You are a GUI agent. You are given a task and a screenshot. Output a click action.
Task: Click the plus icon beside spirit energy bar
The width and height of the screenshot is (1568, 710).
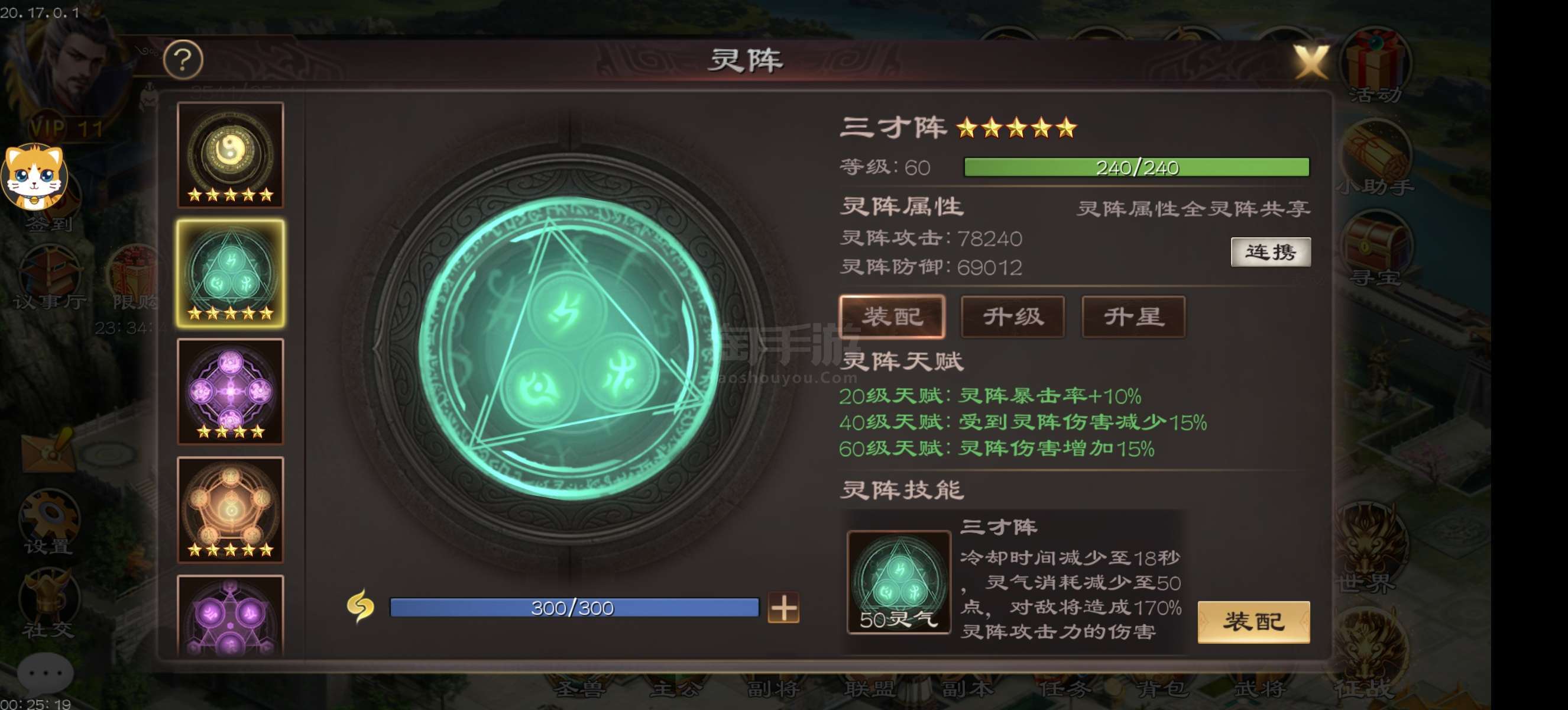[783, 608]
